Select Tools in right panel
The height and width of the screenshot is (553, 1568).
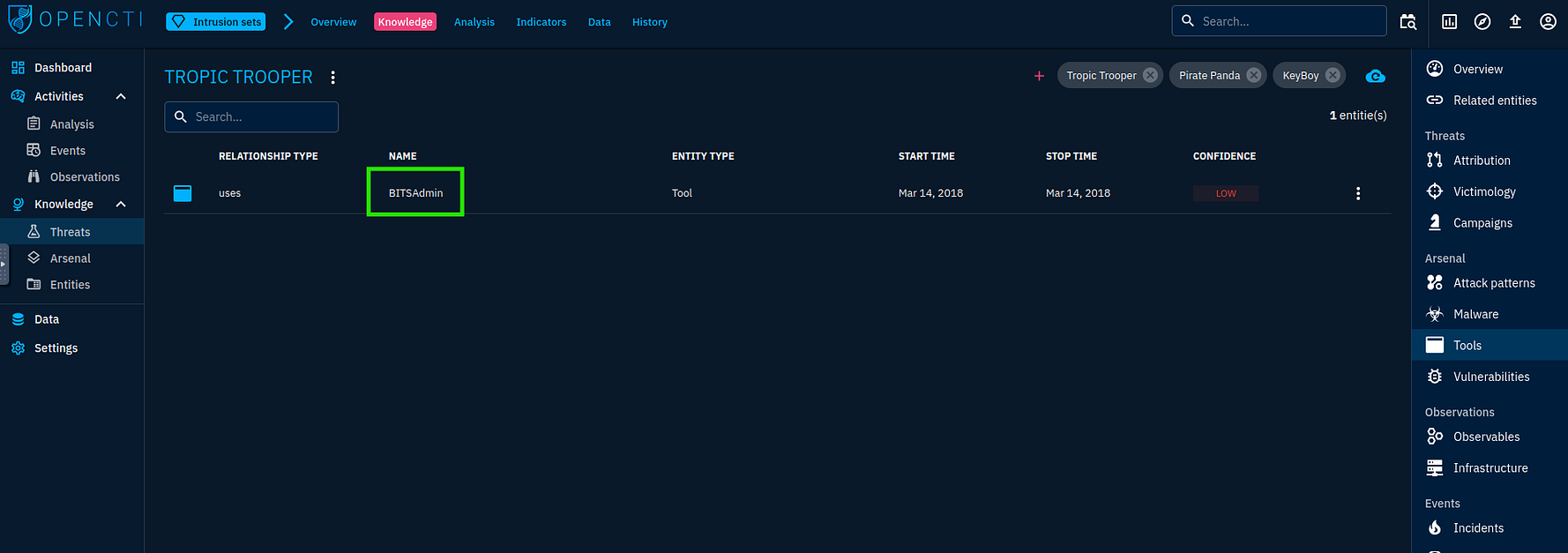point(1490,345)
